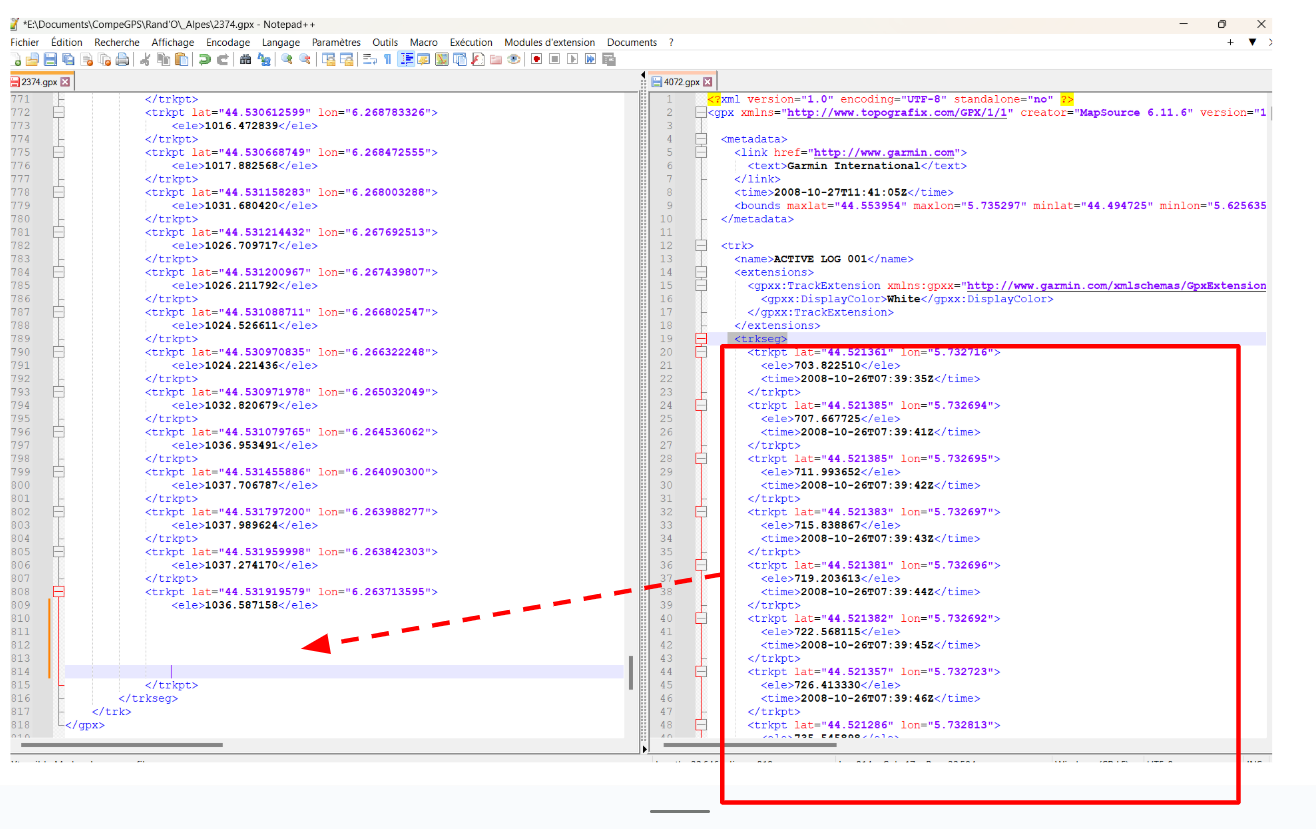This screenshot has height=829, width=1316.
Task: Click the Save toolbar icon
Action: [x=49, y=59]
